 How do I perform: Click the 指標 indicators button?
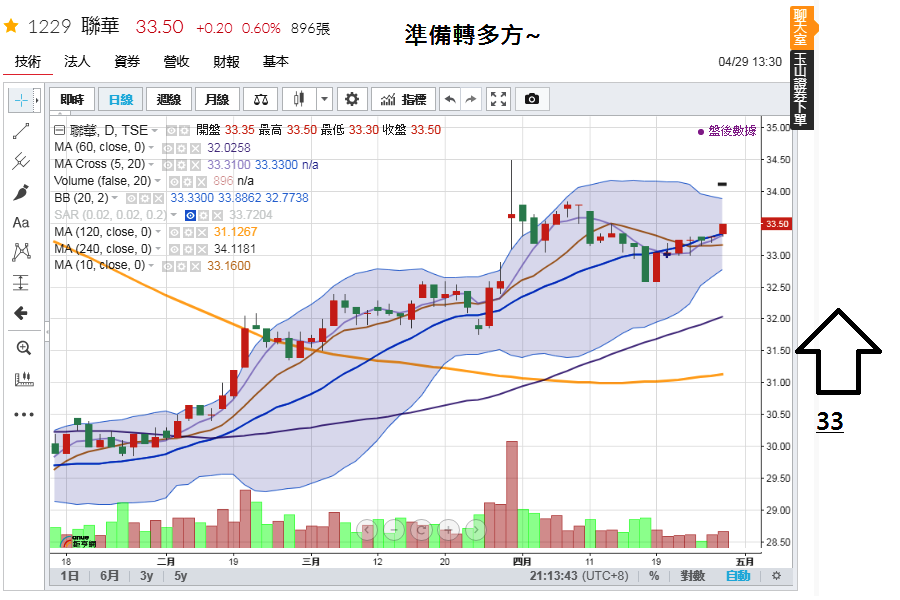tap(404, 99)
